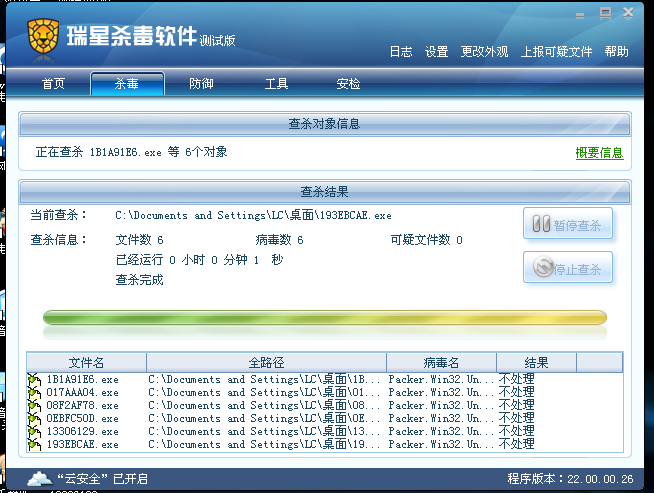The image size is (654, 493).
Task: Click file icon beside 13306129.exe
Action: [x=34, y=432]
